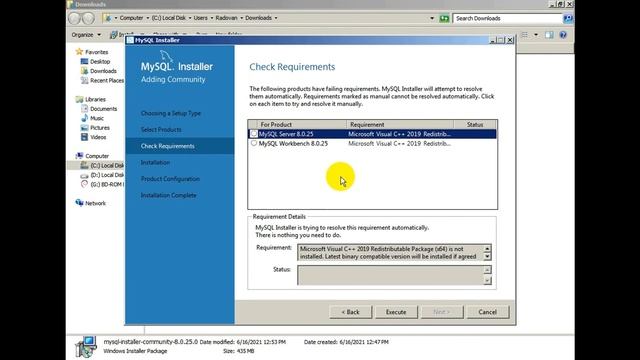Select the MySQL Server 8.0.25 row circle
The width and height of the screenshot is (640, 360).
pos(254,133)
